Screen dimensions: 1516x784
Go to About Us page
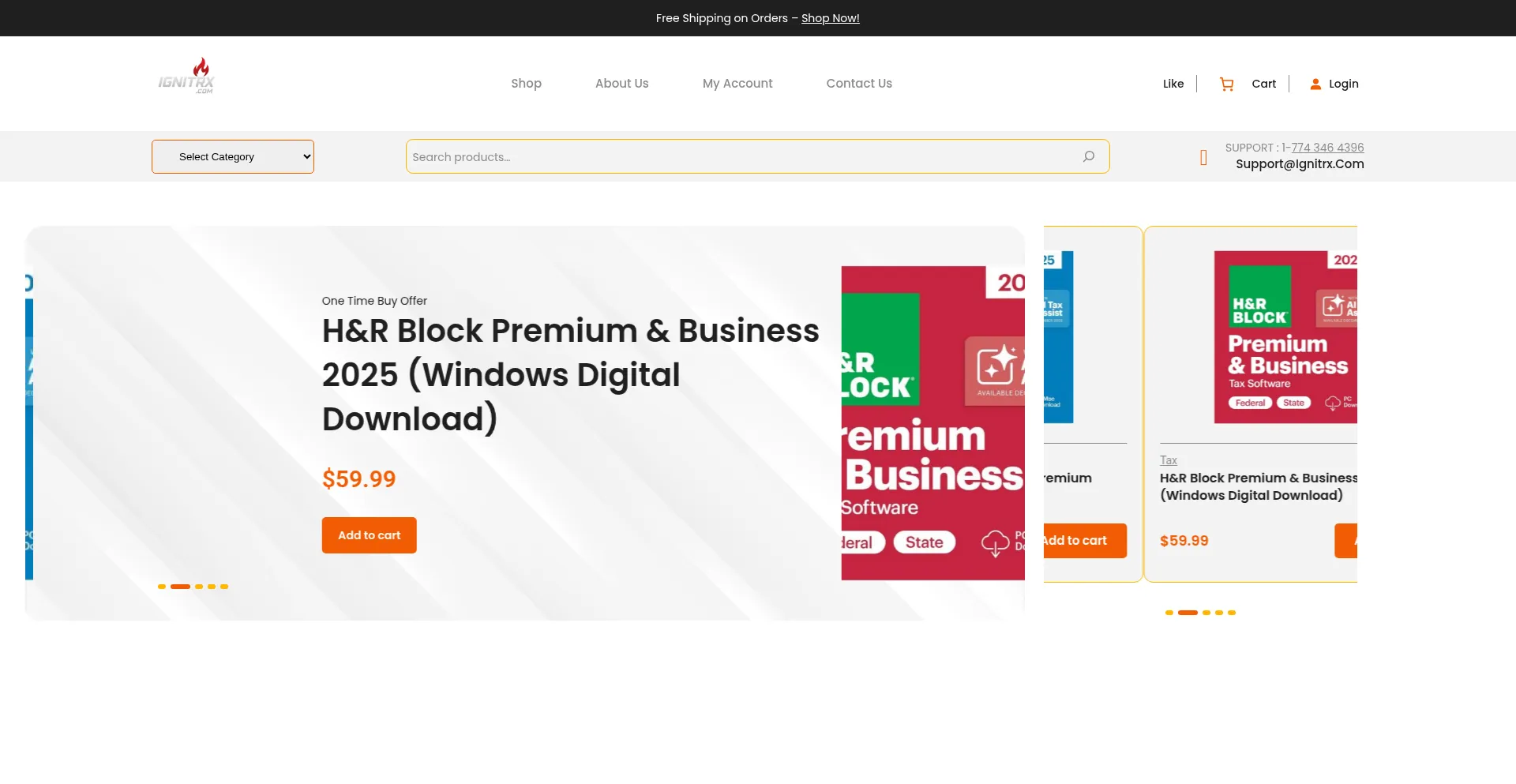pos(622,84)
